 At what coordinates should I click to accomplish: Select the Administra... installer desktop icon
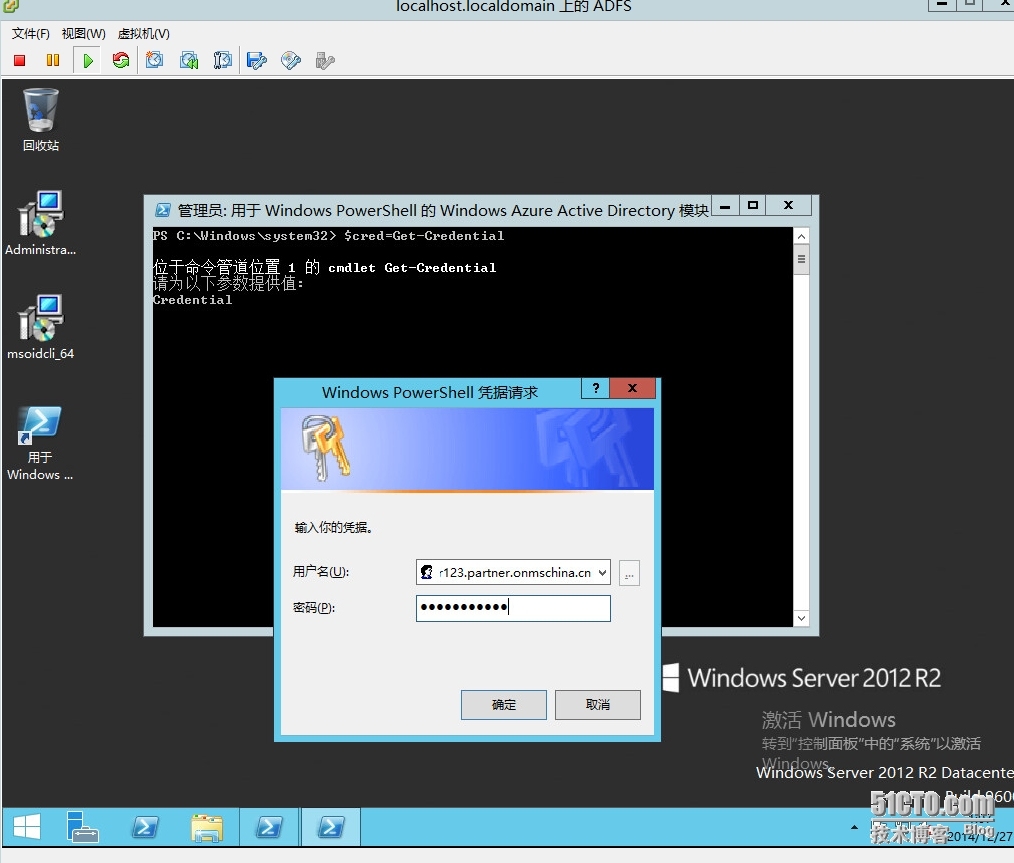pos(41,224)
